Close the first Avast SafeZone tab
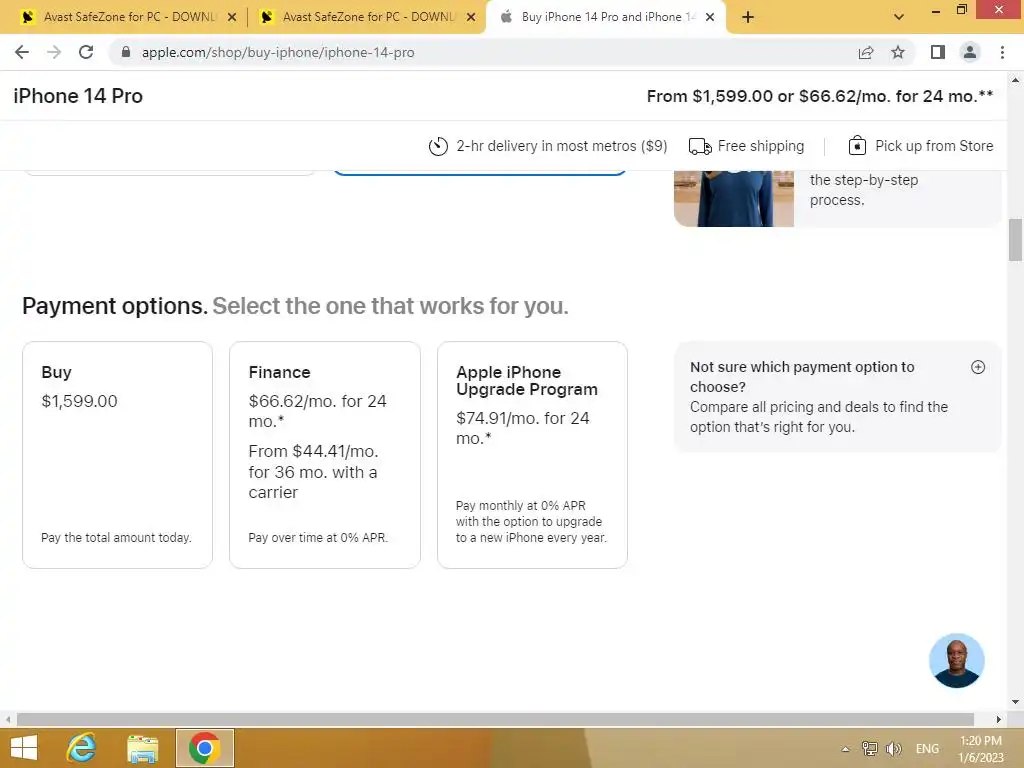Viewport: 1024px width, 768px height. (x=232, y=17)
